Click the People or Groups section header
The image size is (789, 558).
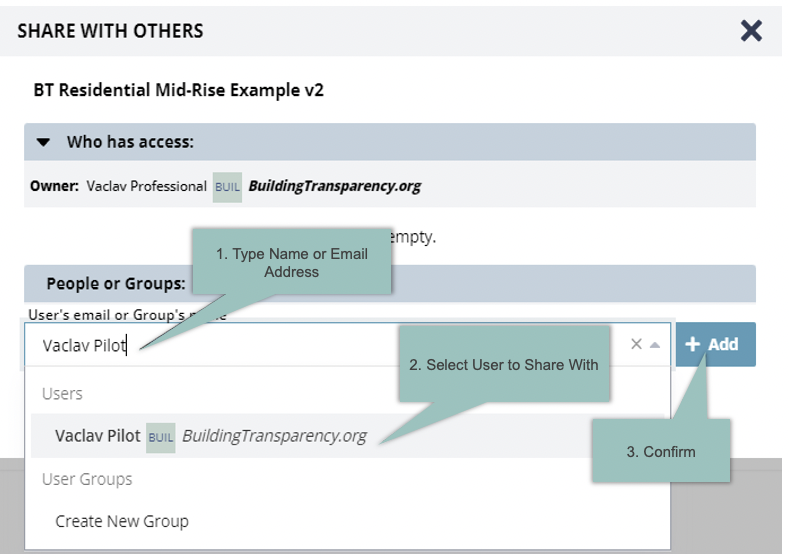coord(115,284)
